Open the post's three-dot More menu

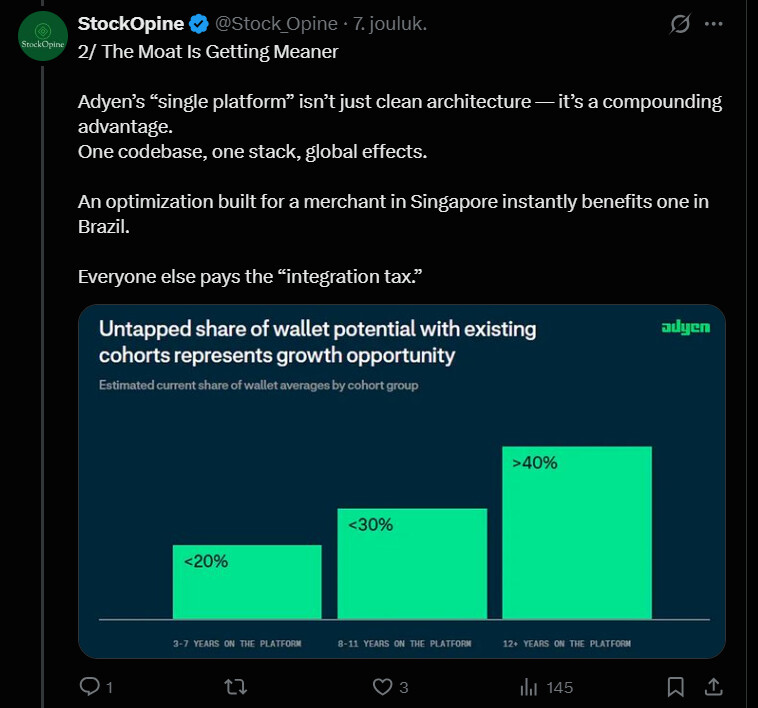(714, 25)
